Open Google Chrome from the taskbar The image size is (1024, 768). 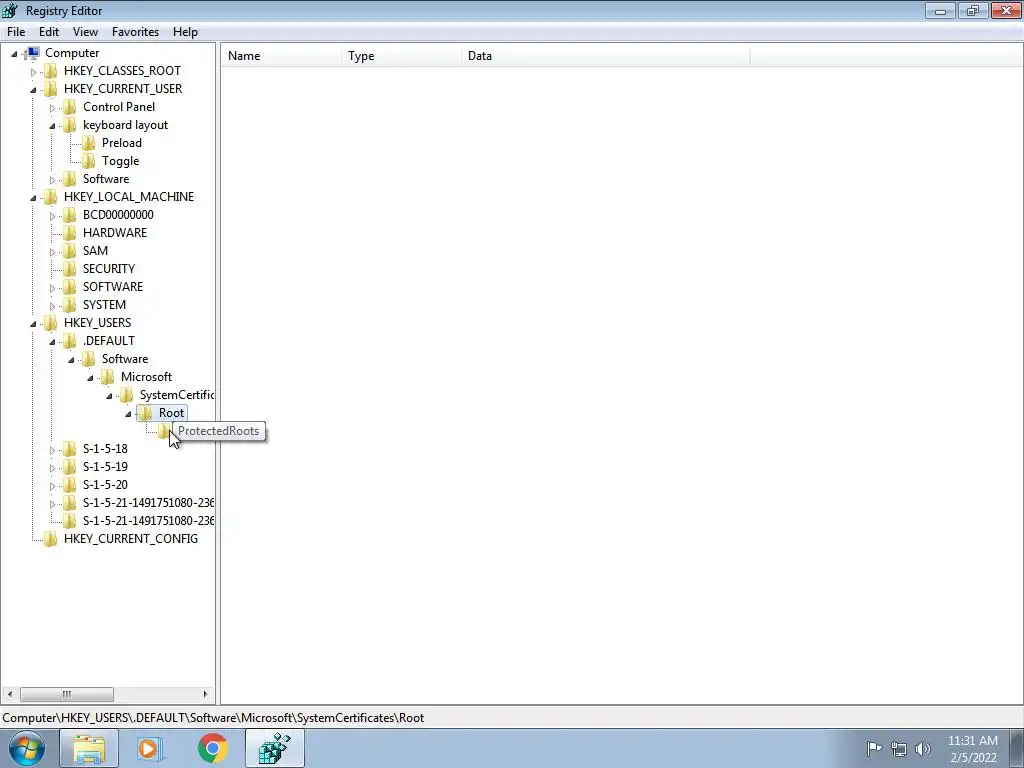point(213,748)
